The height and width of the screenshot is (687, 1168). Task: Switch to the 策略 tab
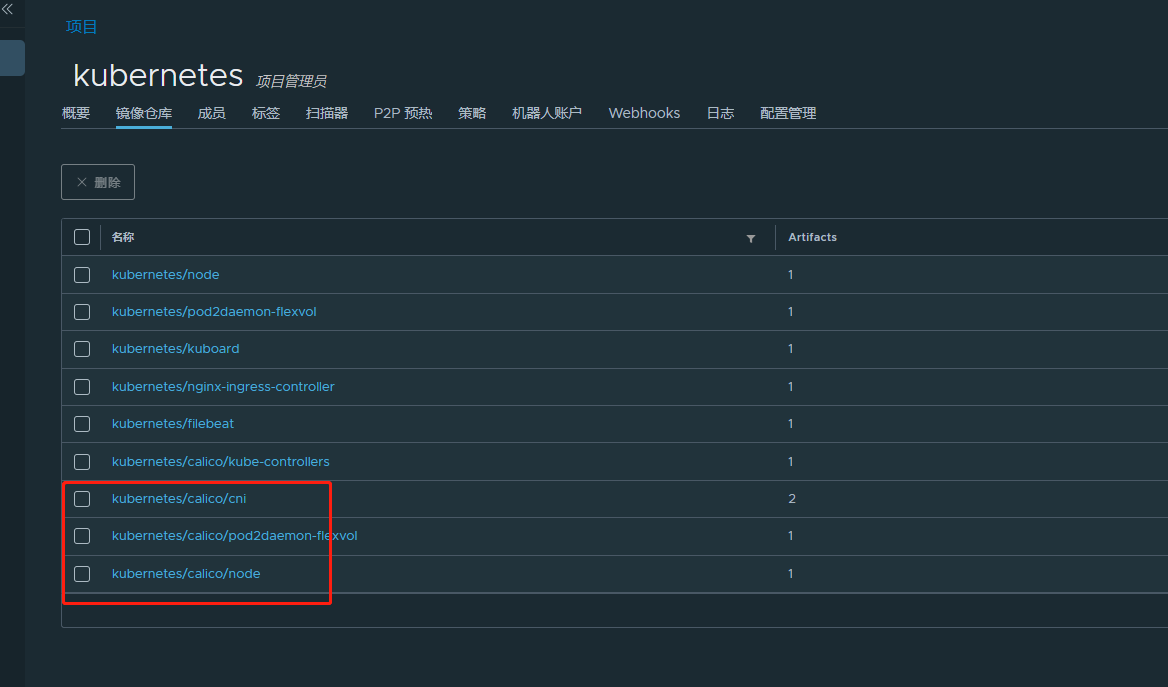[x=472, y=113]
